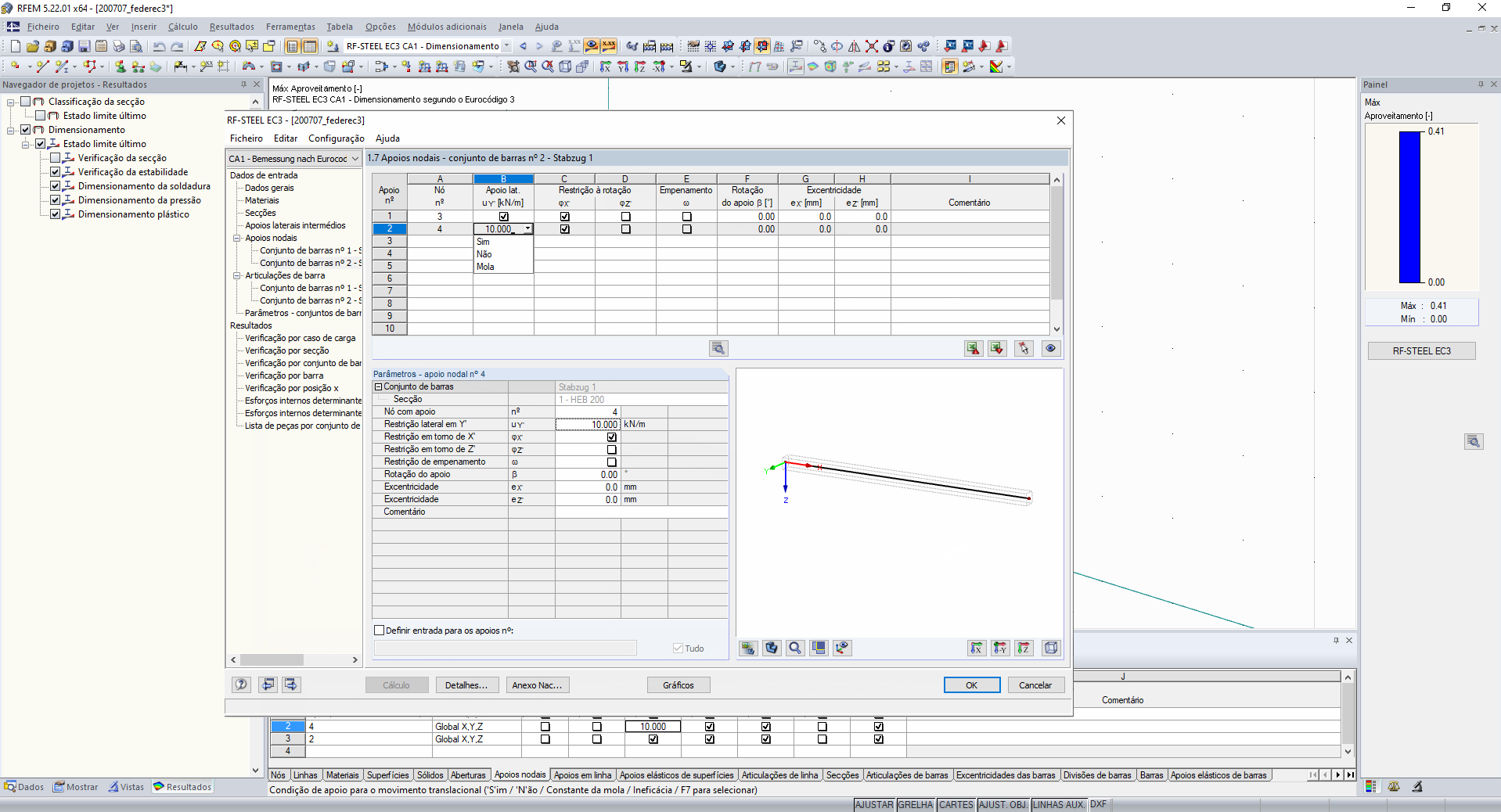
Task: Save the model using the floppy disk icon
Action: 84,46
